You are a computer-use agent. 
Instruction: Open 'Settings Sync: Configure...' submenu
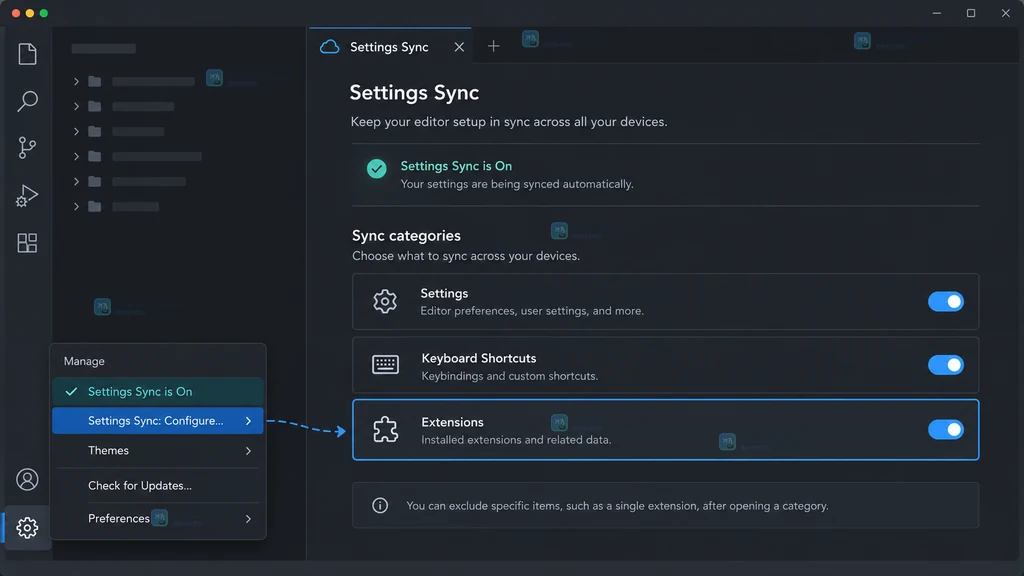158,421
